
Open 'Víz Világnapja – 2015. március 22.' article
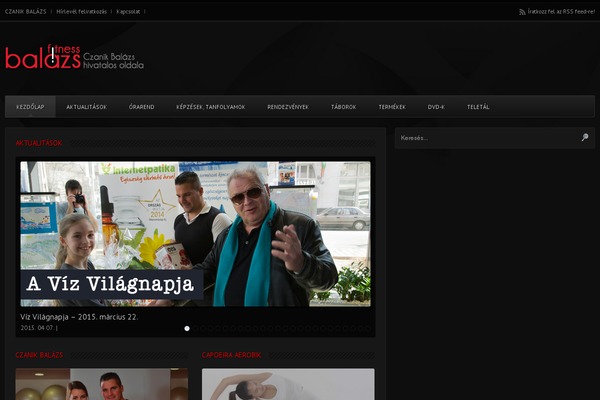point(79,317)
